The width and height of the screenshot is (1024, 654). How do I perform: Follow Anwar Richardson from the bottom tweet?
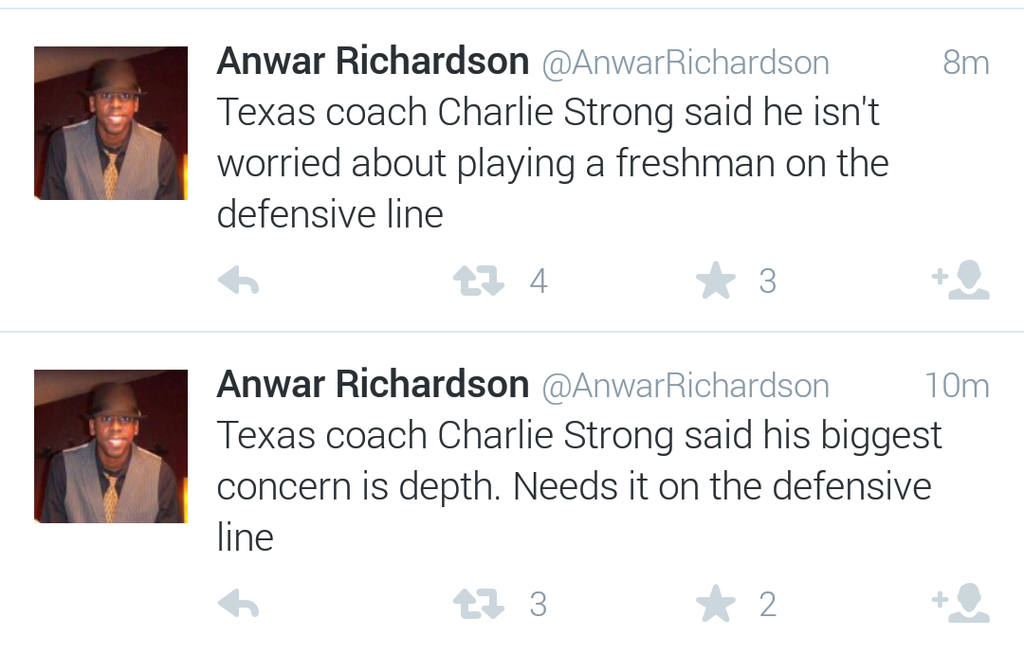pyautogui.click(x=962, y=604)
